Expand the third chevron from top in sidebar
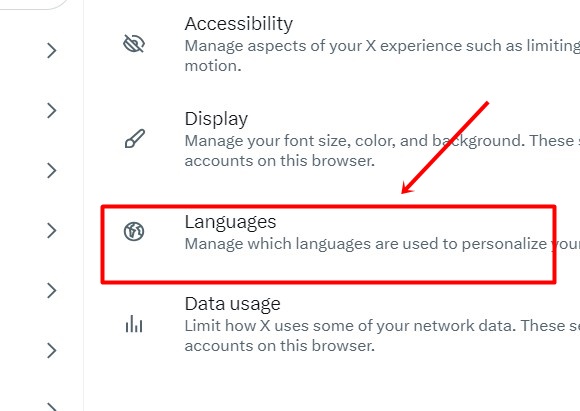The height and width of the screenshot is (411, 580). point(52,171)
